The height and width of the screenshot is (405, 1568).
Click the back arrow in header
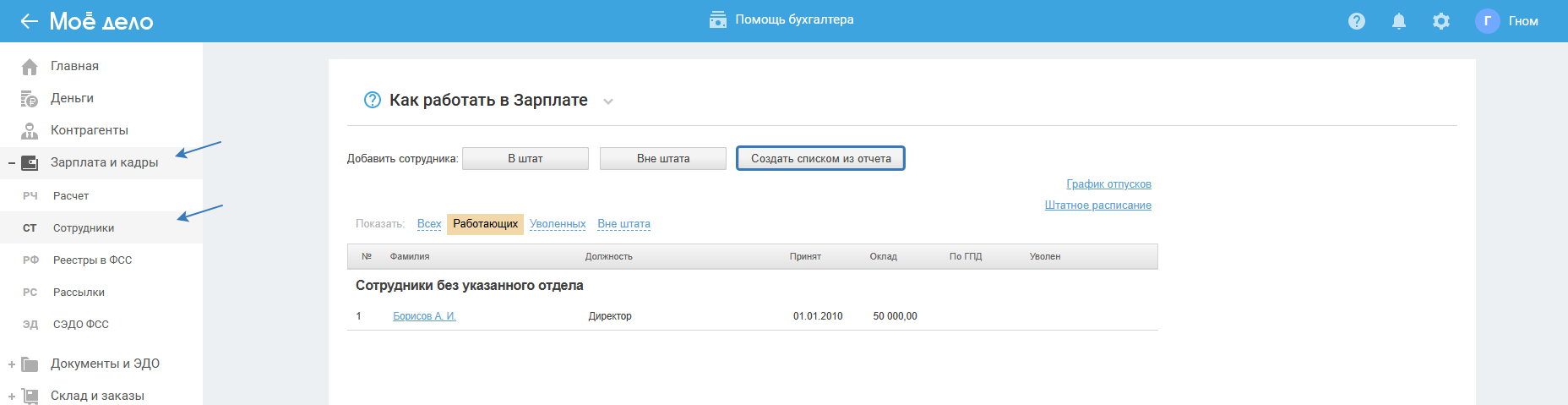point(30,21)
